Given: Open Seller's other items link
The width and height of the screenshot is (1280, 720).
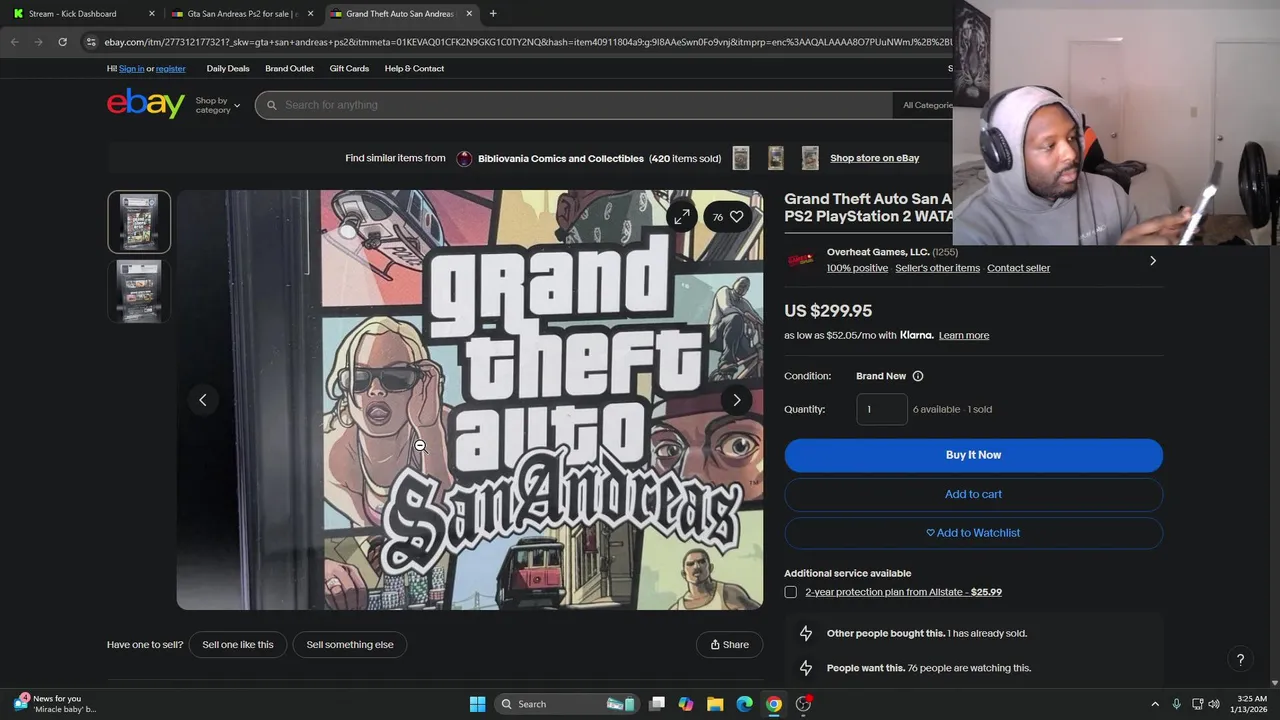Looking at the screenshot, I should (937, 268).
